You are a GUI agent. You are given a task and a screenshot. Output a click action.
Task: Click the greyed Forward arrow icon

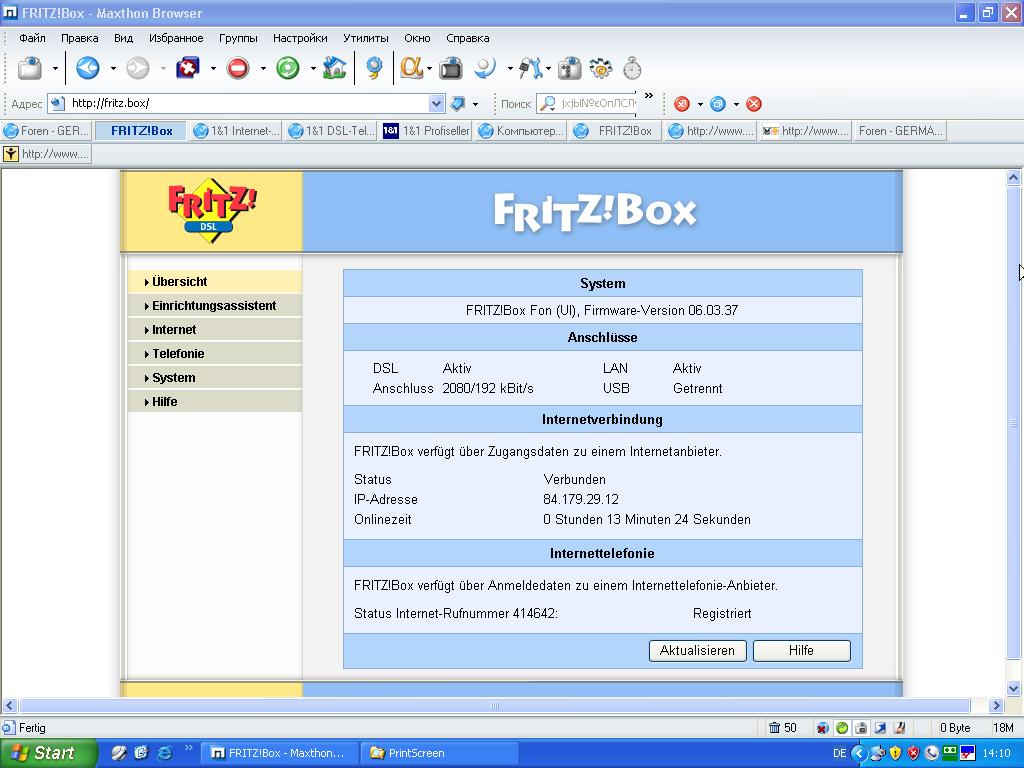[138, 68]
